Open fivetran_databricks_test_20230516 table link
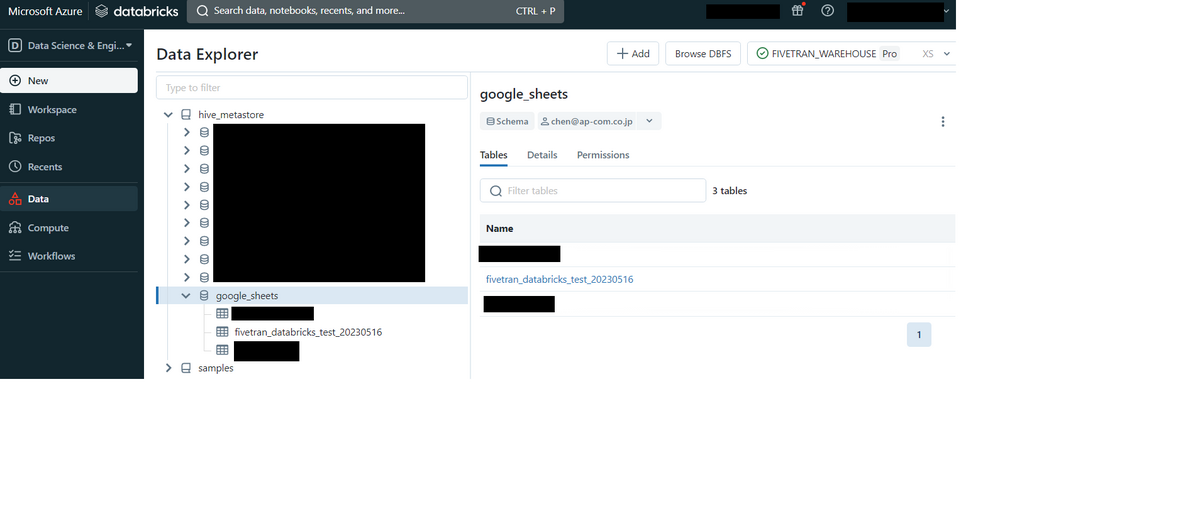Screen dimensions: 1200x531 tap(559, 280)
